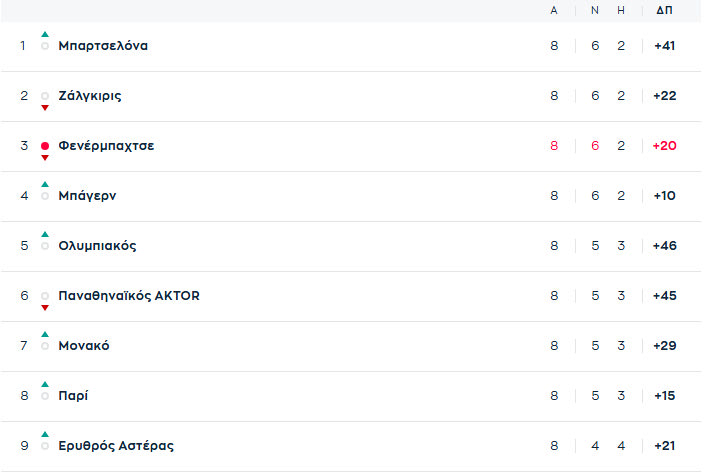This screenshot has height=473, width=705.
Task: Click the red live dot beside Φενέρμπαχτσε
Action: tap(45, 146)
